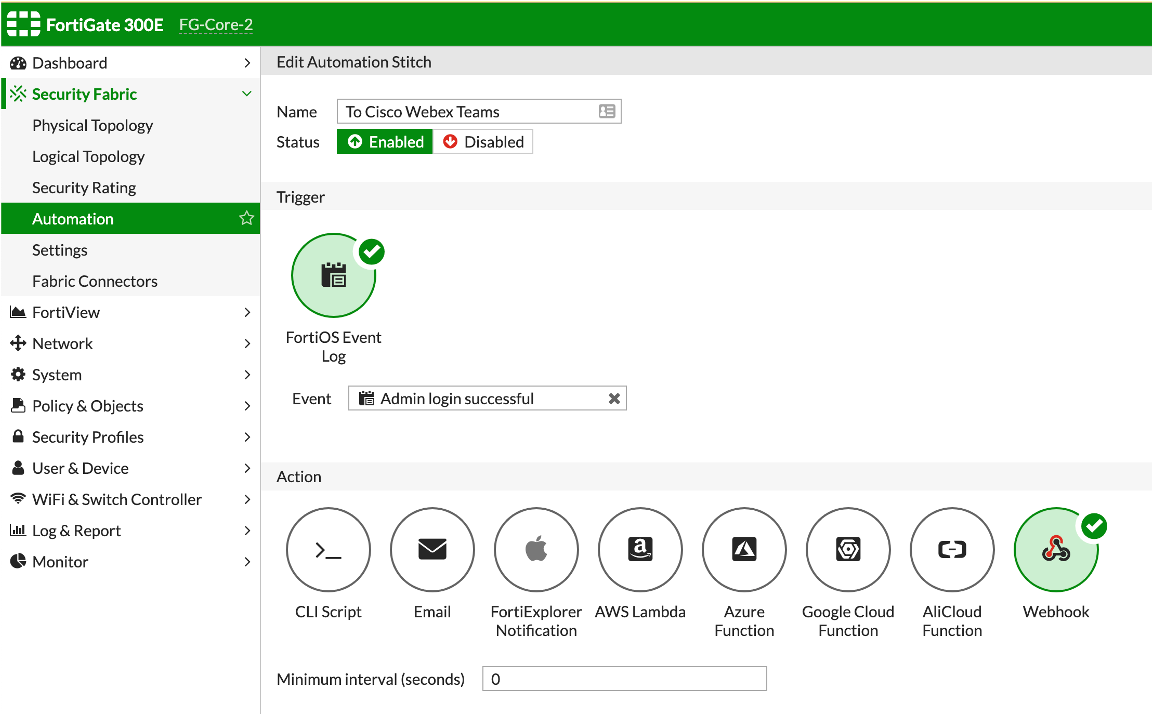Click the Policy & Objects icon
Image resolution: width=1152 pixels, height=714 pixels.
click(x=18, y=405)
